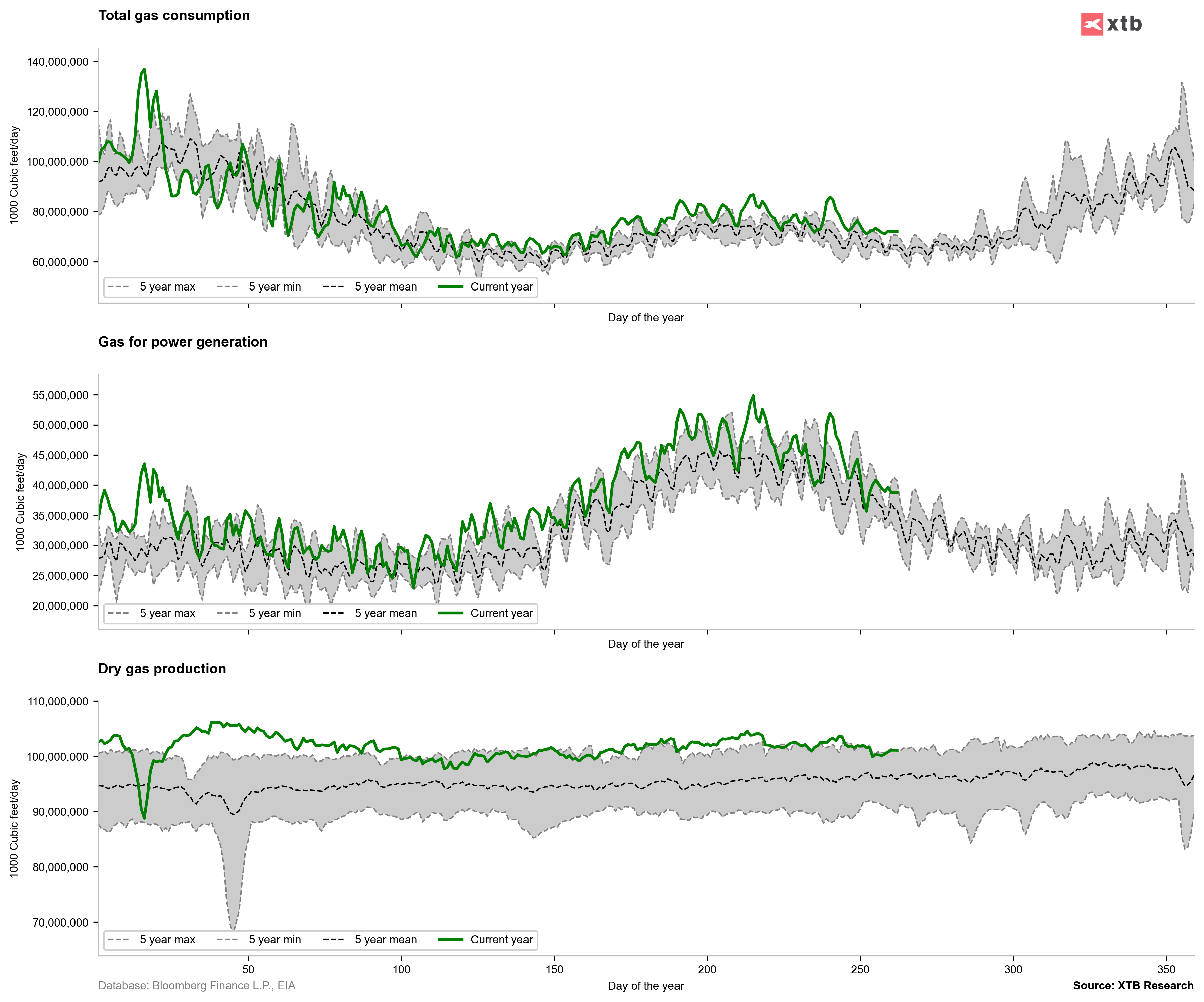The width and height of the screenshot is (1204, 1002).
Task: Click the xtb brand text
Action: [1124, 24]
